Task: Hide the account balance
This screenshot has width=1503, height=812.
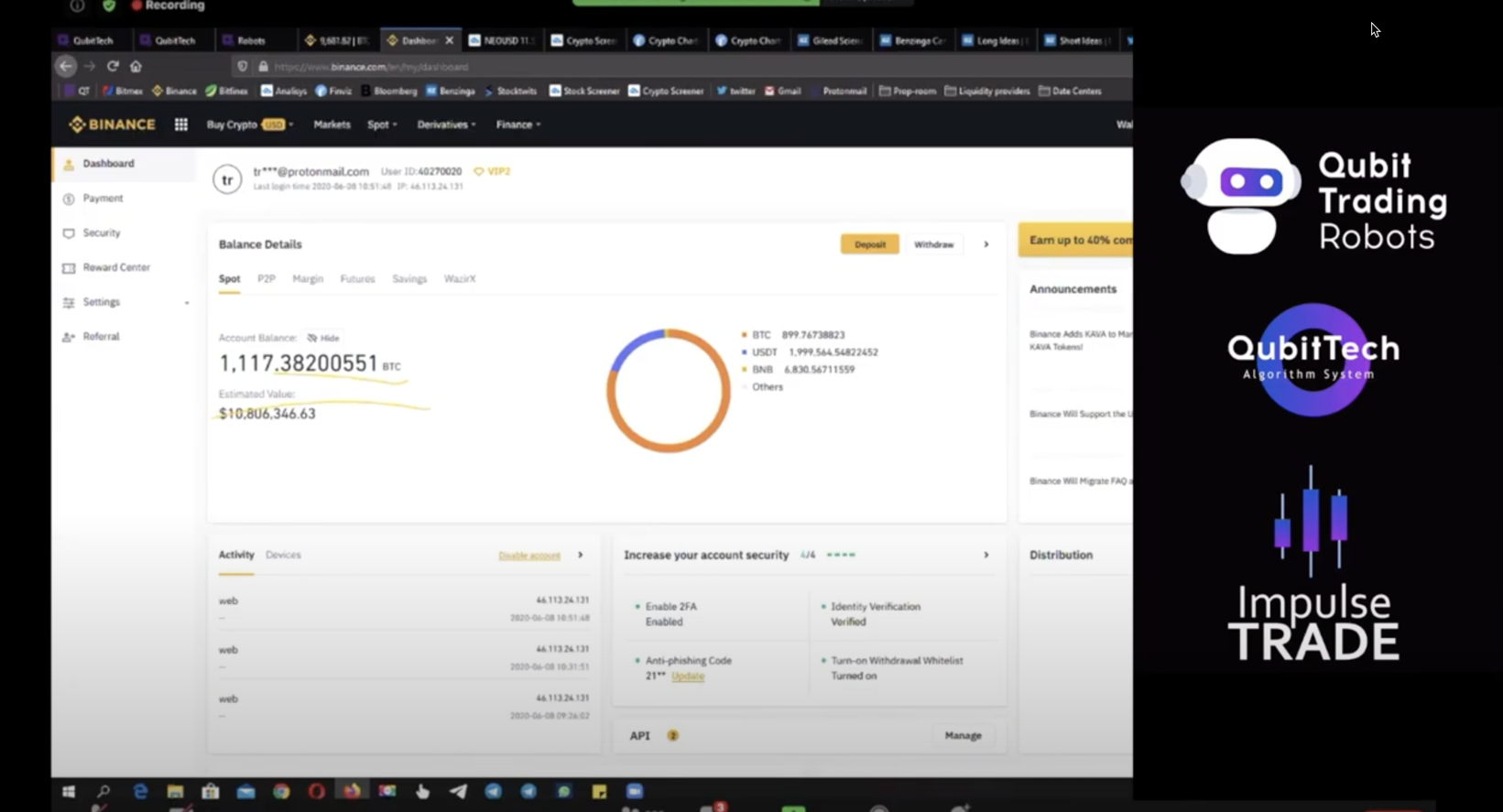Action: (323, 338)
